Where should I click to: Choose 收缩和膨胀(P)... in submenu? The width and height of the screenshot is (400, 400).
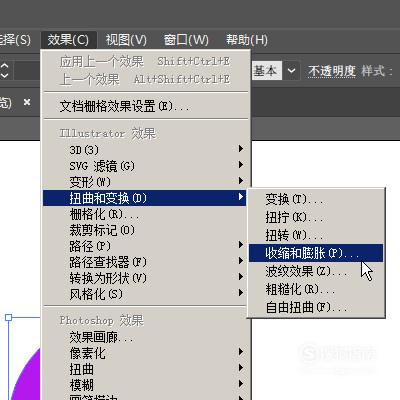316,253
